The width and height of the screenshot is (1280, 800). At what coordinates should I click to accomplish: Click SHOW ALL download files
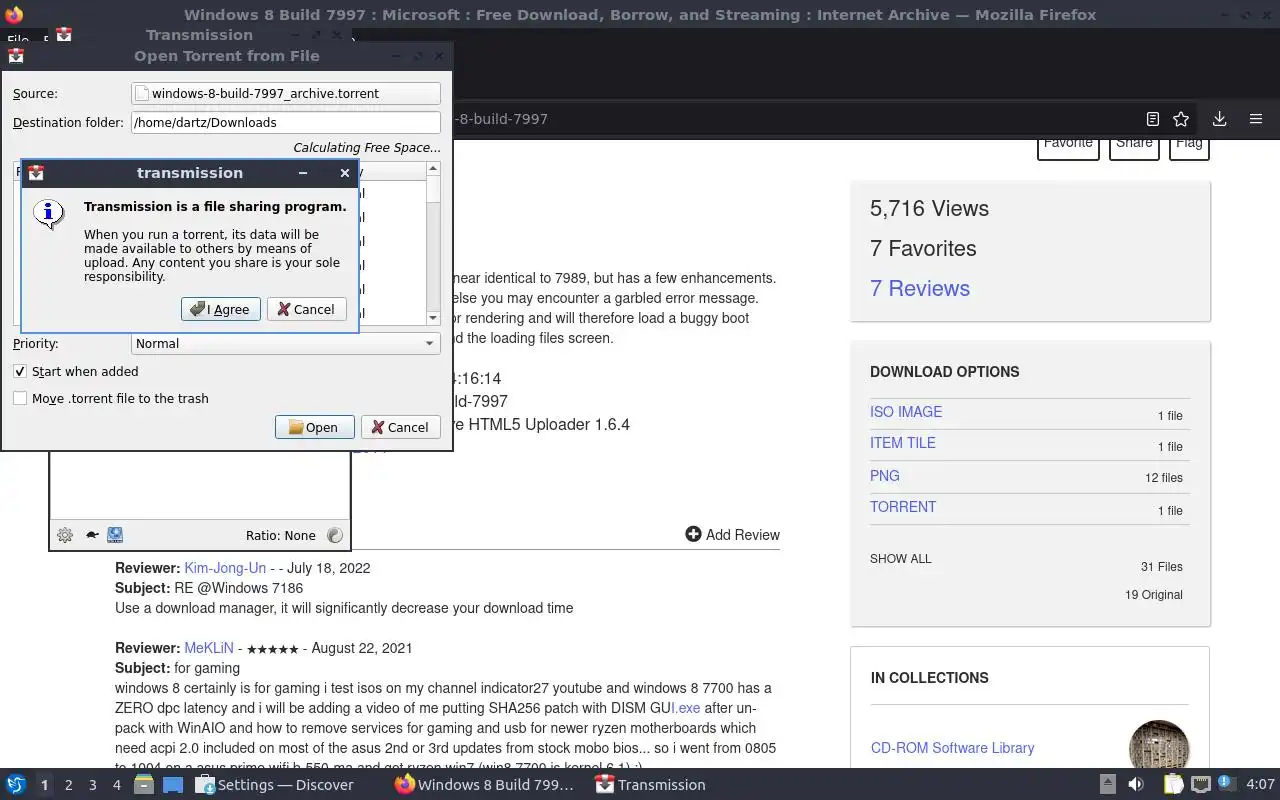[901, 559]
